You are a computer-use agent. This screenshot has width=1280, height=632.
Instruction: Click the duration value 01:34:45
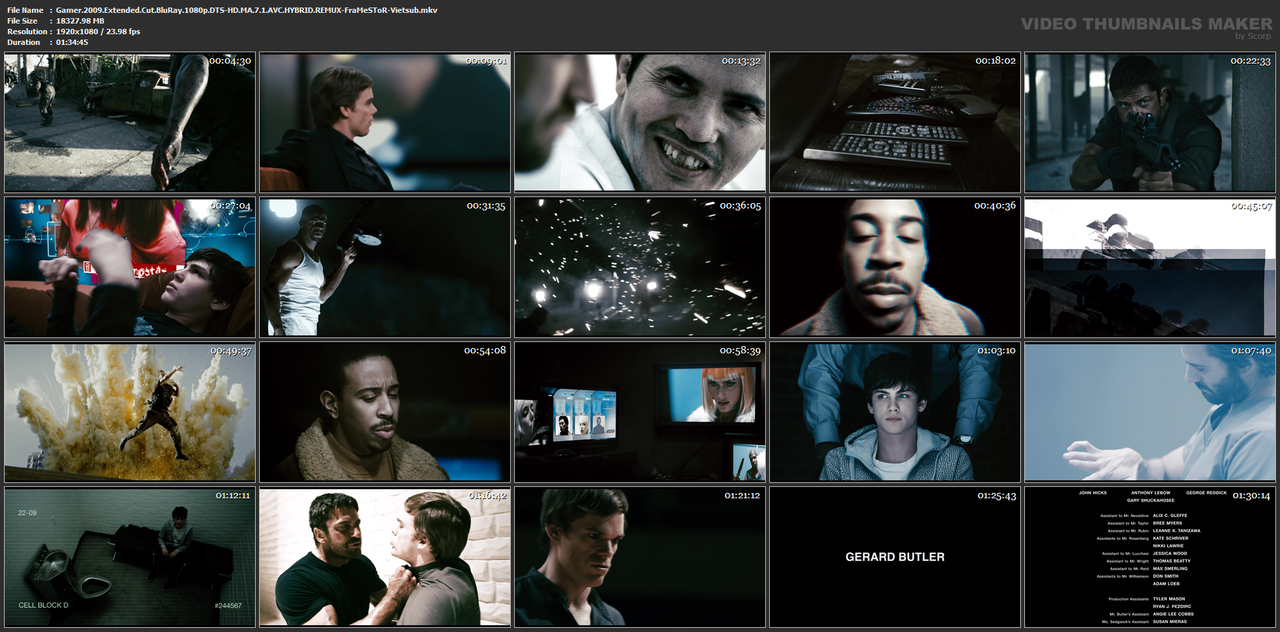[72, 42]
